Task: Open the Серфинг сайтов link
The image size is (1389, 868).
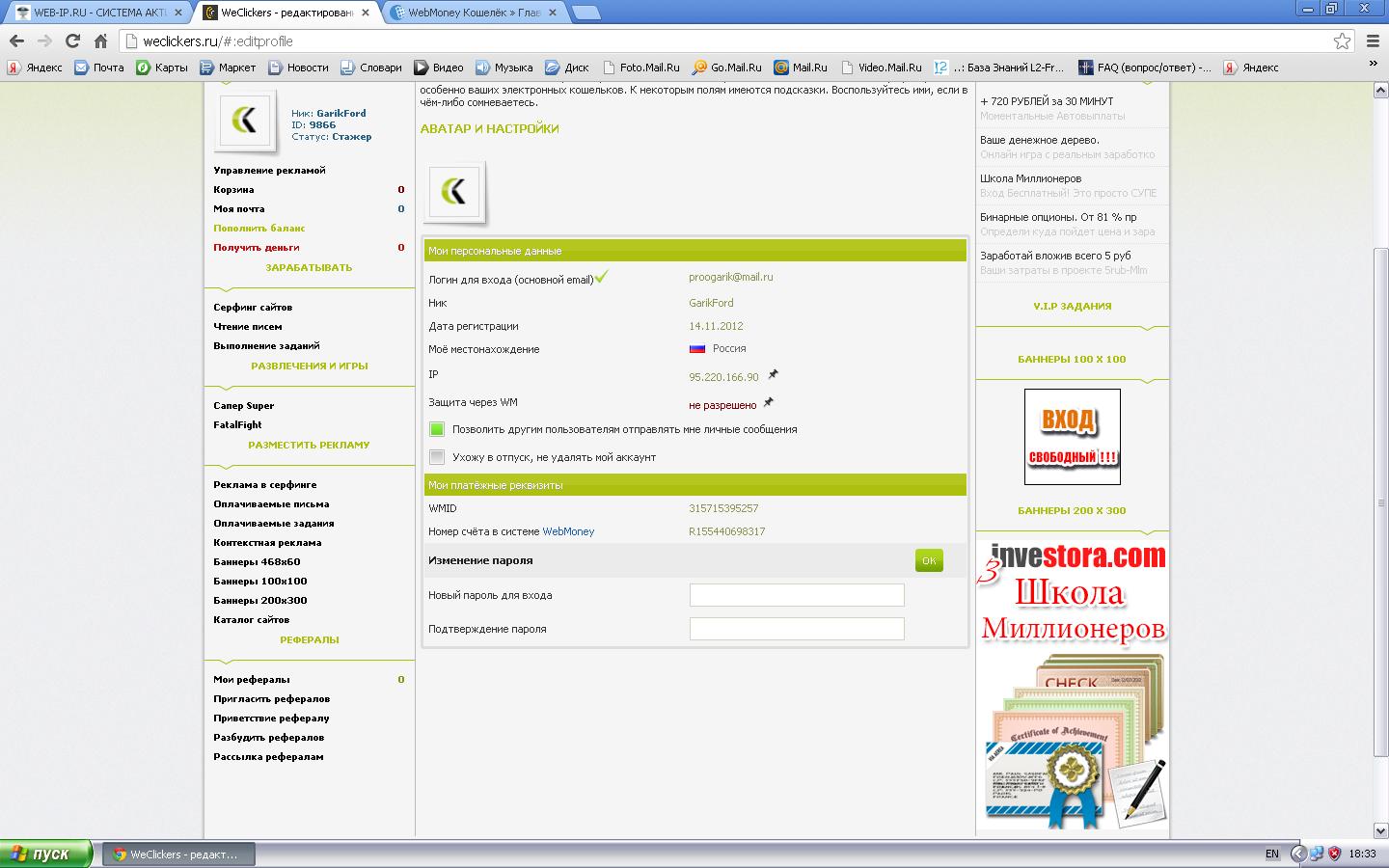Action: click(x=253, y=307)
